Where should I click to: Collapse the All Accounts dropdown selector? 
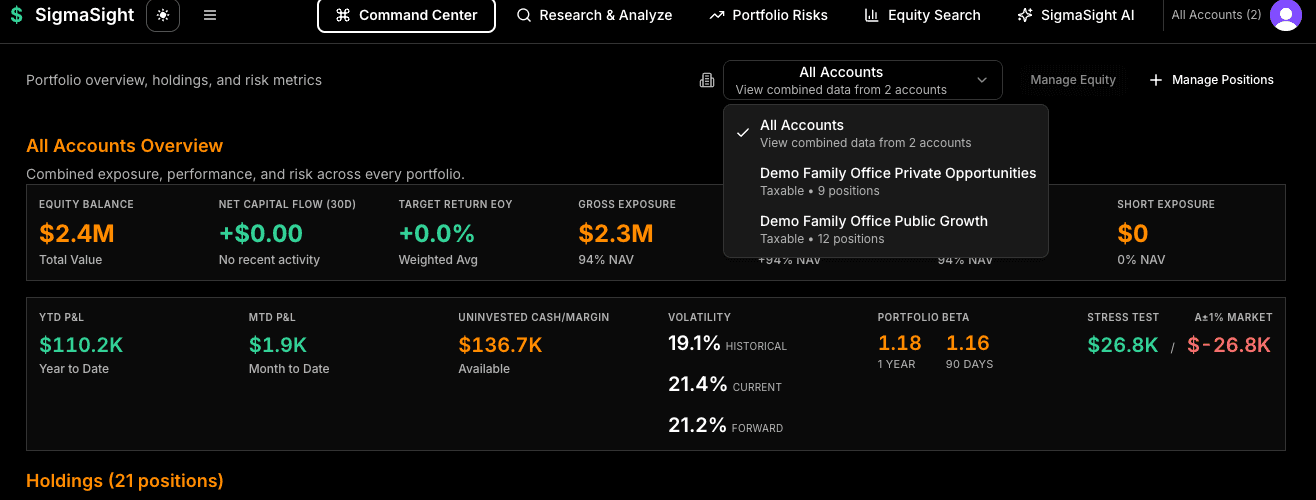coord(863,80)
